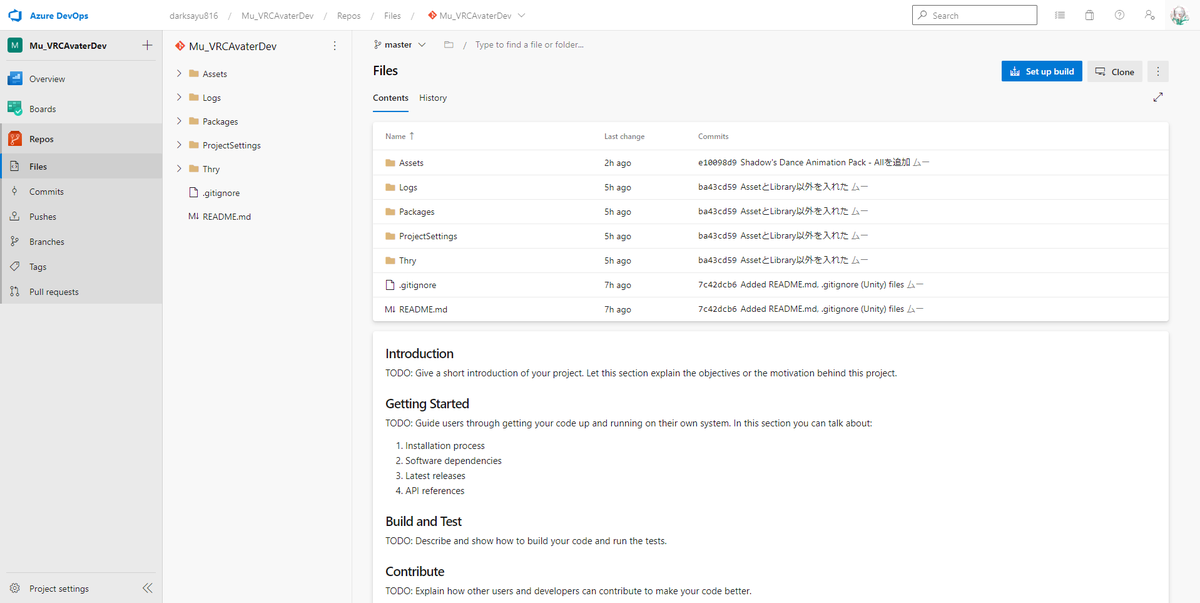Open commit e10098d9 link

(x=717, y=162)
